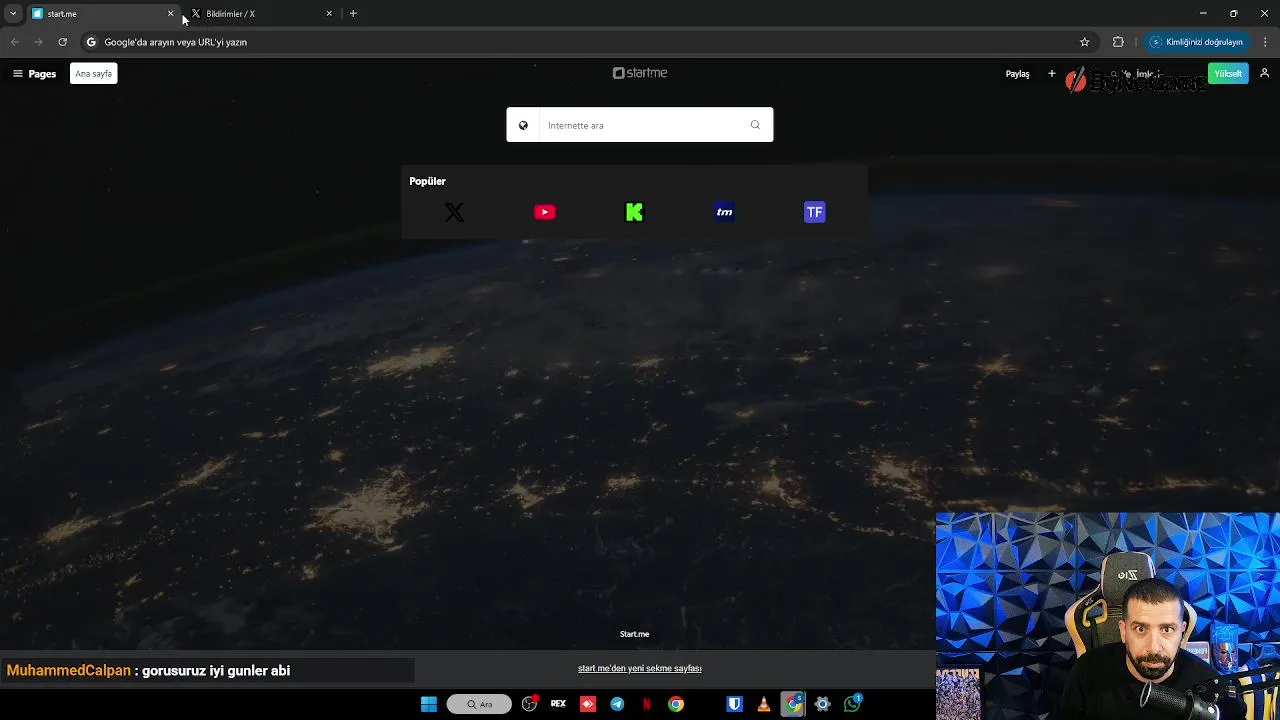Close the 'Bildirimler / X' tab

click(329, 14)
